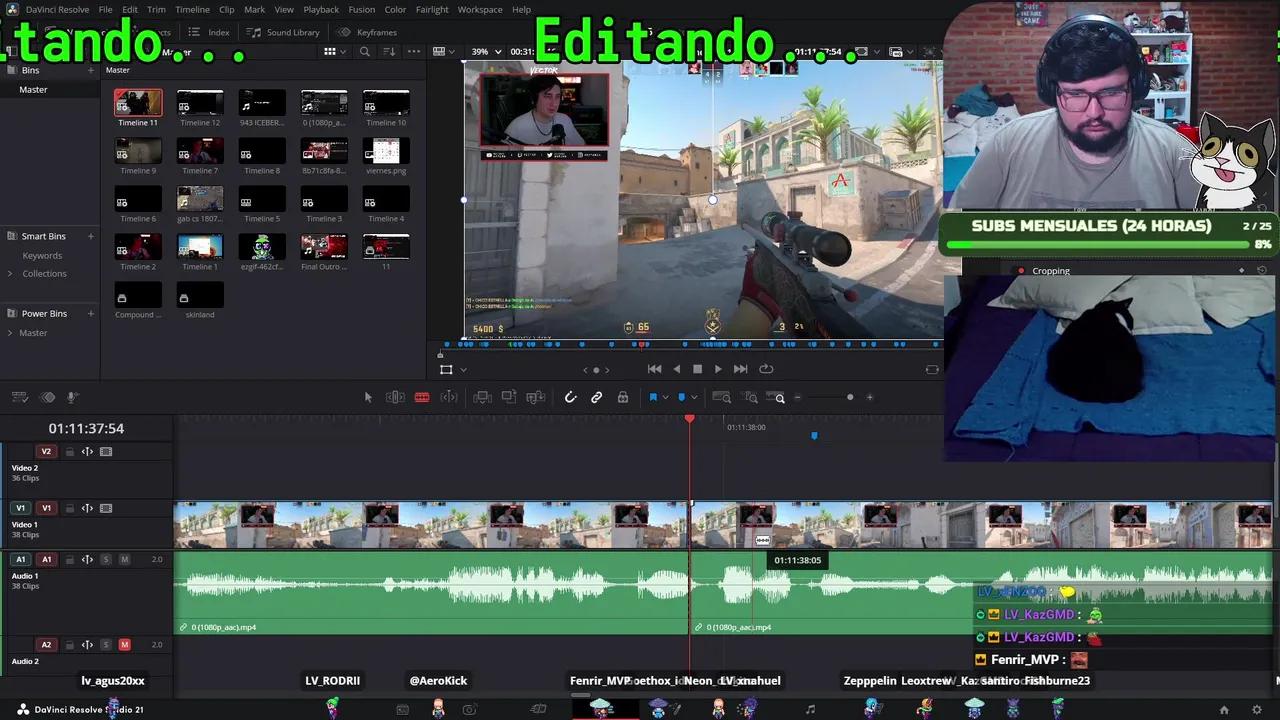
Task: Add a new Smart Bin with plus
Action: tap(91, 236)
